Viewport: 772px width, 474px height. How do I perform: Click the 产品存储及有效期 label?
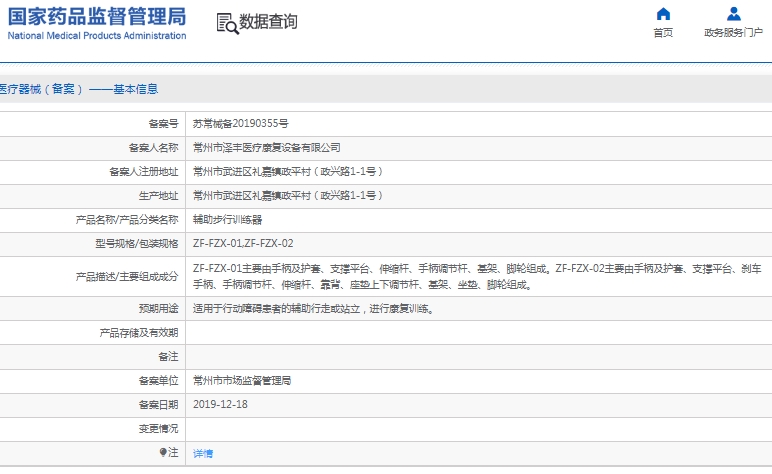pyautogui.click(x=139, y=333)
